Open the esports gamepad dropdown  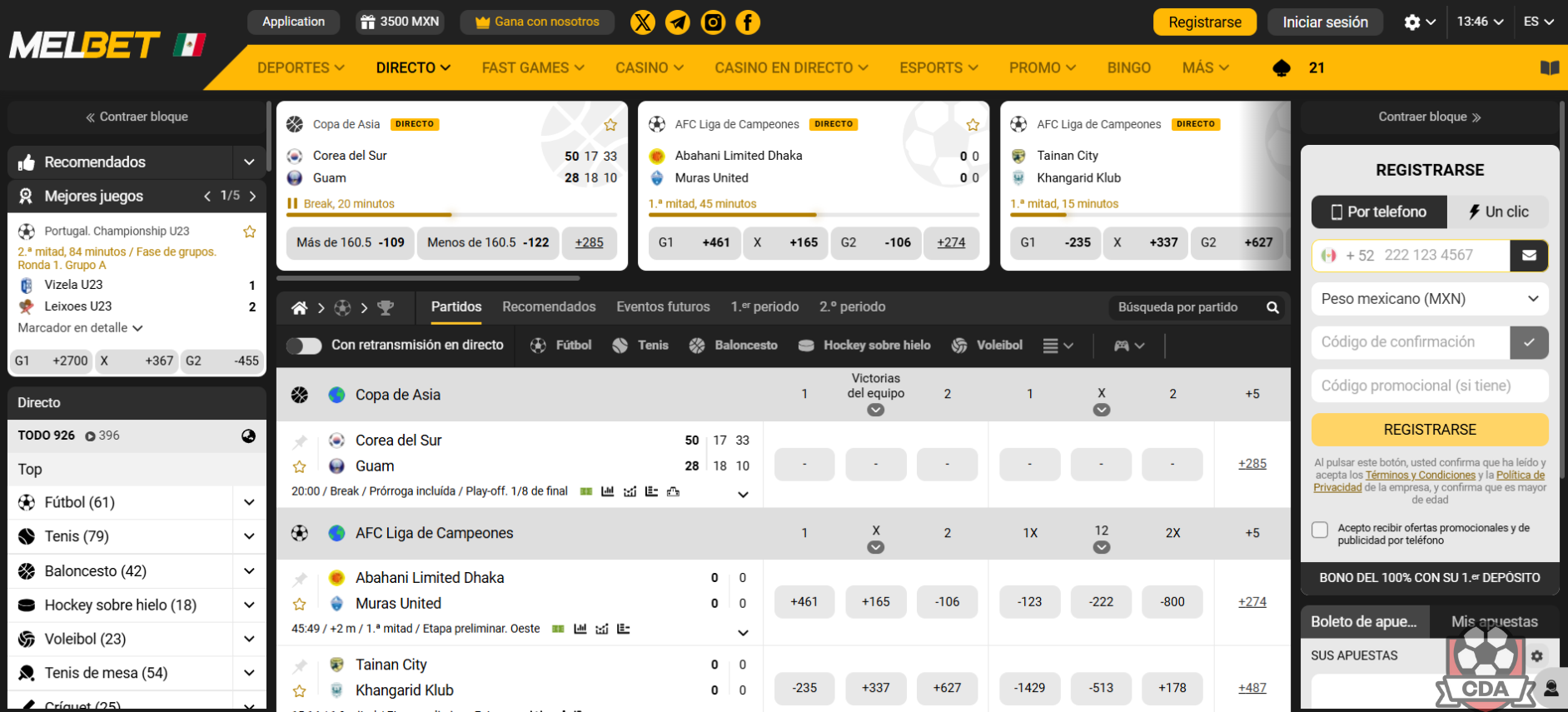tap(1129, 346)
